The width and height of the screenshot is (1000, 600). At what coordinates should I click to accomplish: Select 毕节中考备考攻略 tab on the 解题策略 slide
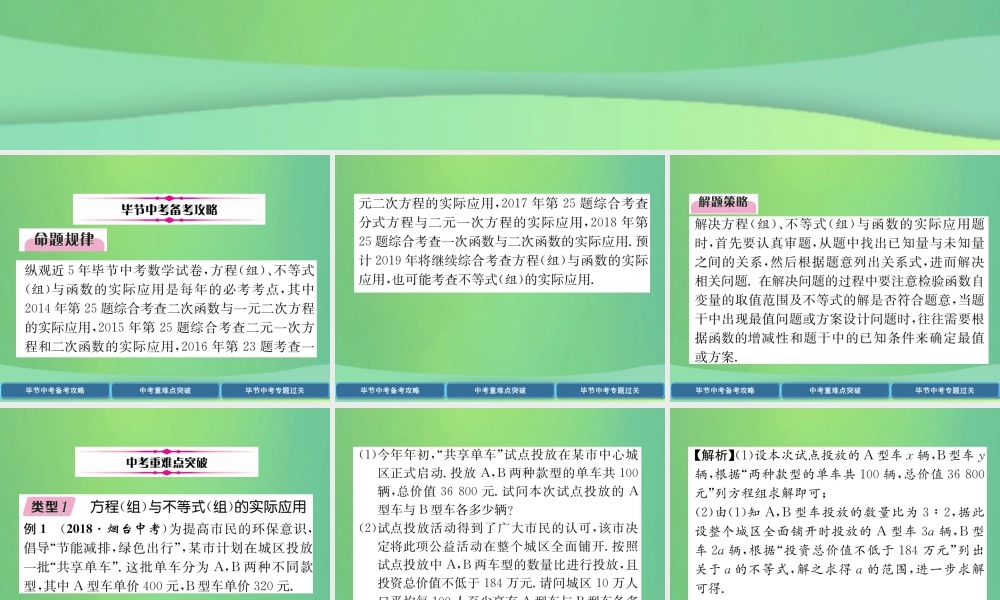point(724,390)
